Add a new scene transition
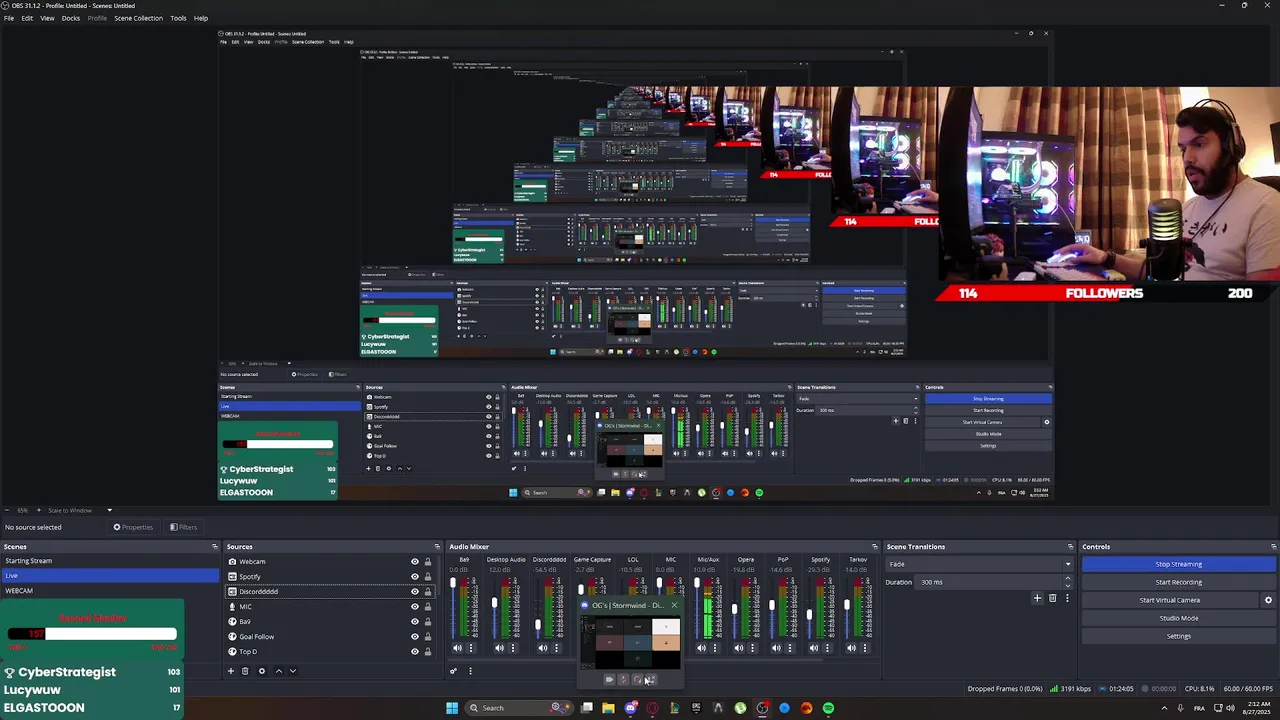Viewport: 1280px width, 720px height. coord(1037,598)
